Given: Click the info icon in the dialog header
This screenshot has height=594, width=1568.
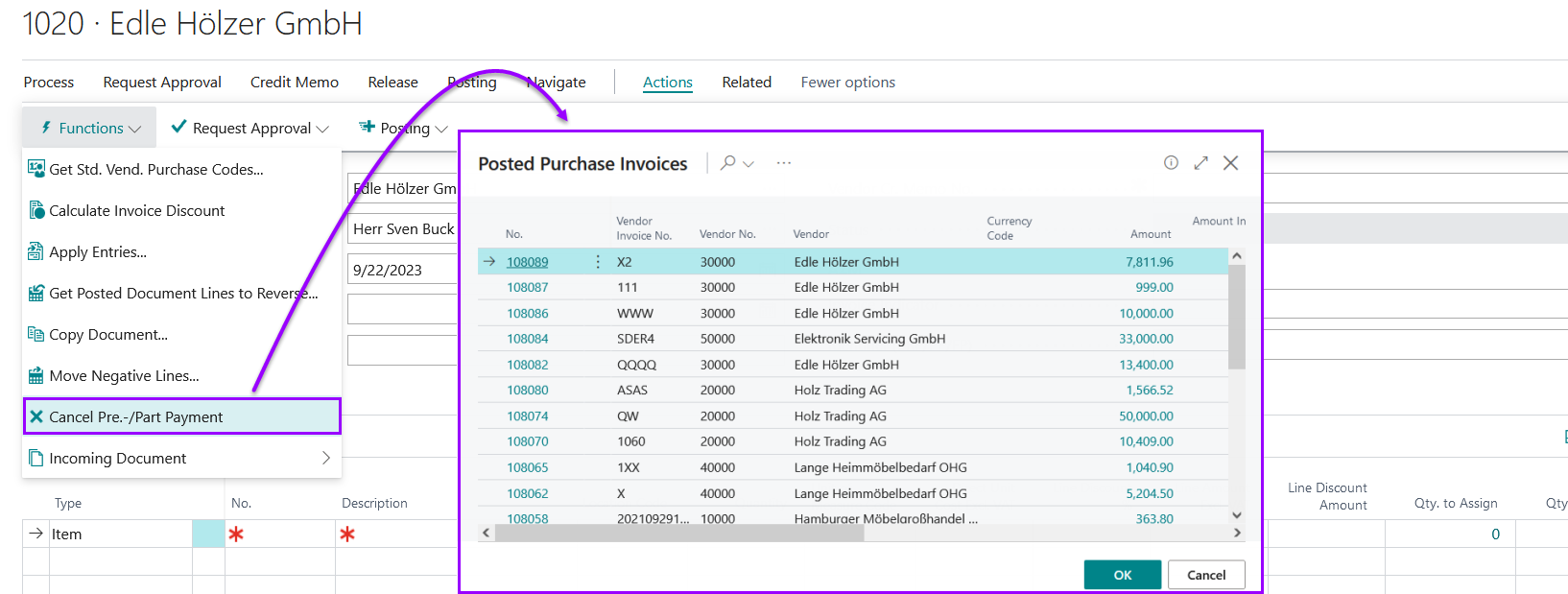Looking at the screenshot, I should [1171, 163].
